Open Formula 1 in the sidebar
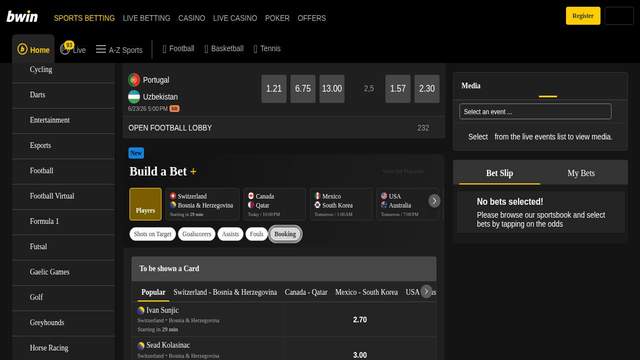640x360 pixels. pos(64,222)
